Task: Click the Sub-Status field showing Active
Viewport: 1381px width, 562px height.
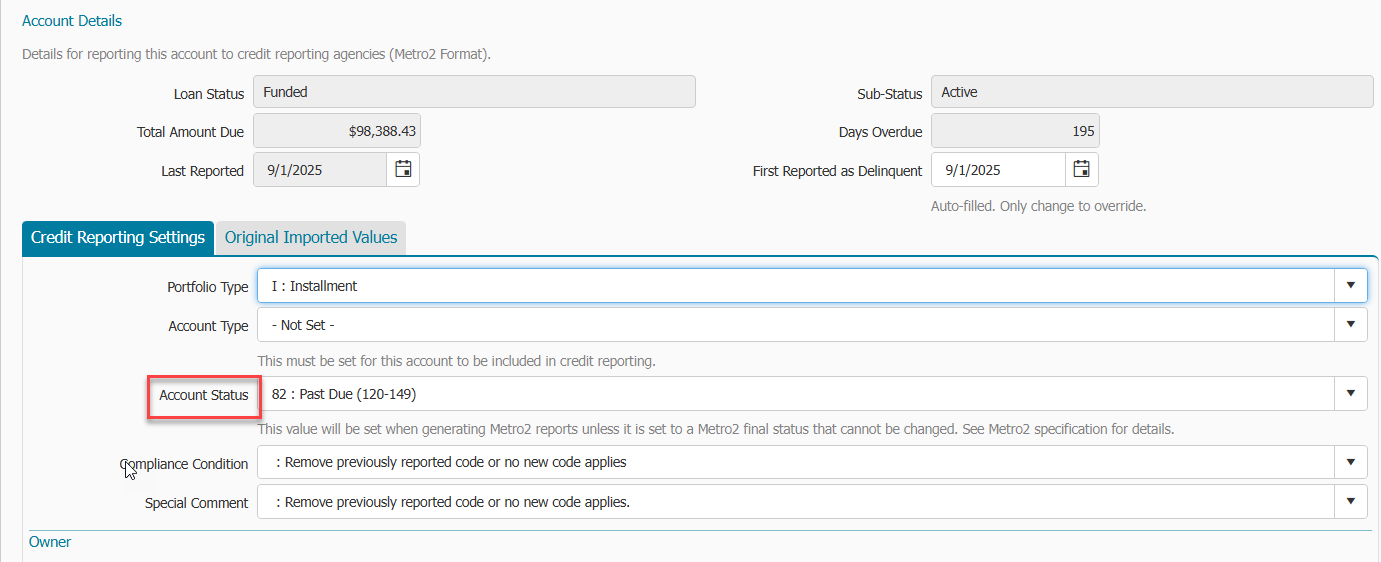Action: tap(1151, 92)
